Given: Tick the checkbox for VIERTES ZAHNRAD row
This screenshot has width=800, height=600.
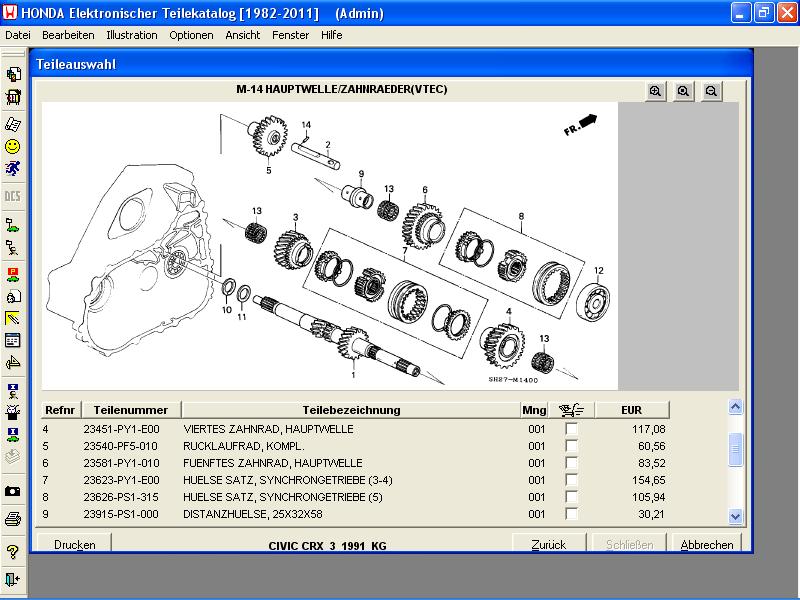Looking at the screenshot, I should [x=571, y=429].
